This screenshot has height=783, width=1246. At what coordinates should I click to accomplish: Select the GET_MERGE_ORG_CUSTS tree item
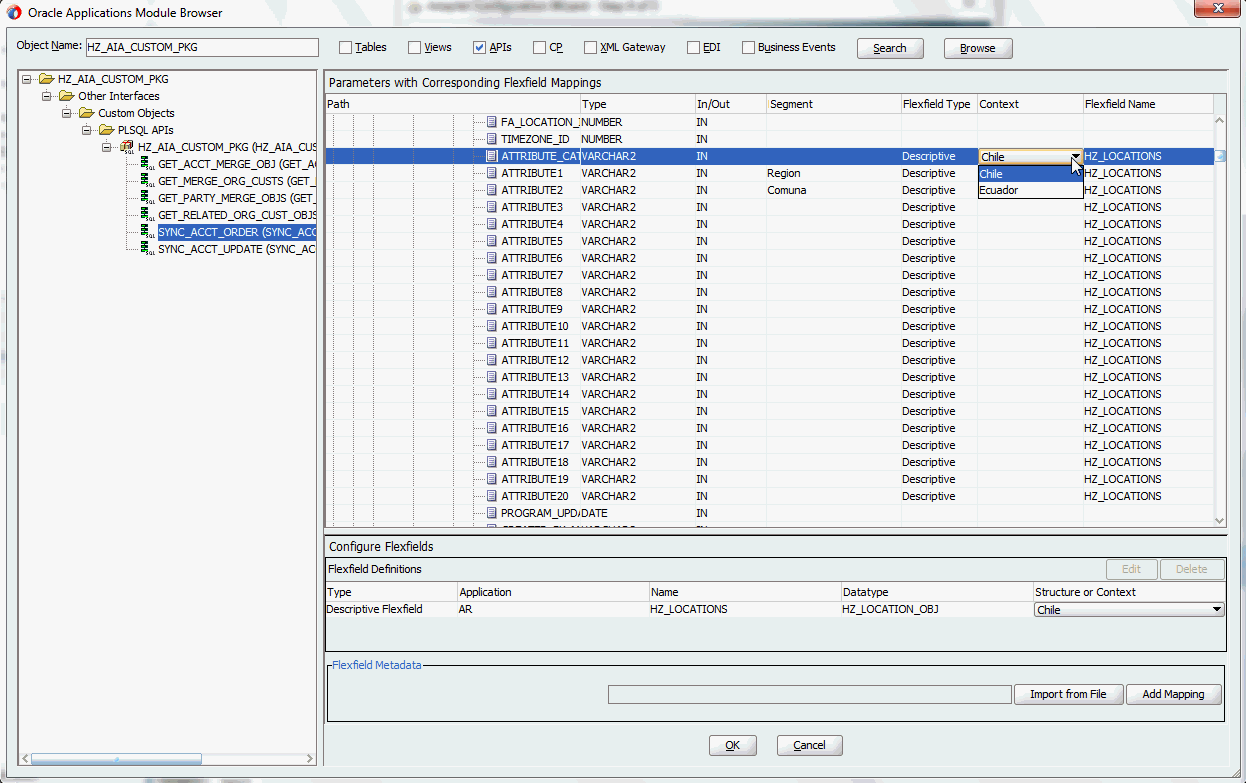[x=237, y=181]
